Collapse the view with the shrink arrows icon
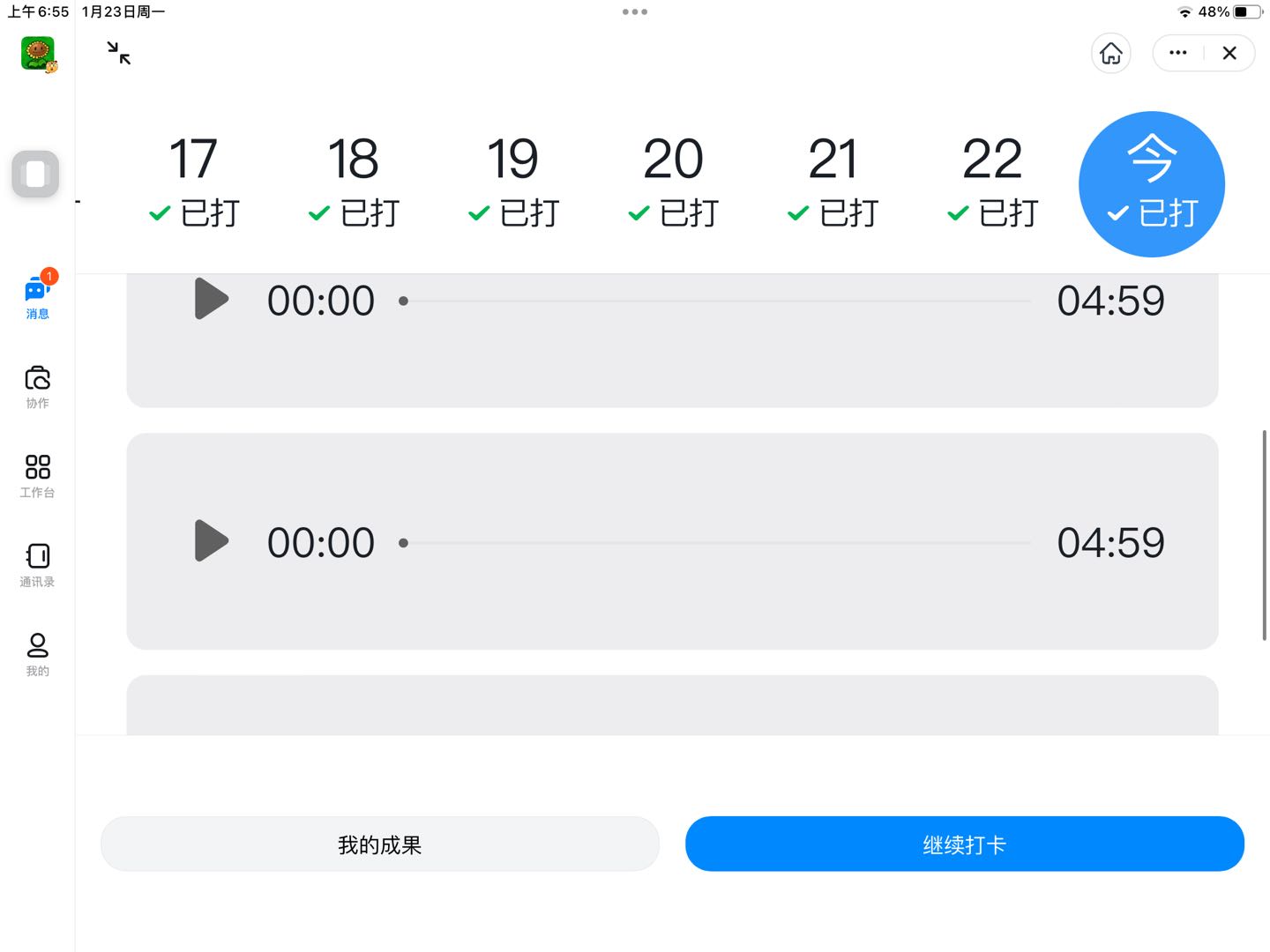The width and height of the screenshot is (1270, 952). (119, 53)
